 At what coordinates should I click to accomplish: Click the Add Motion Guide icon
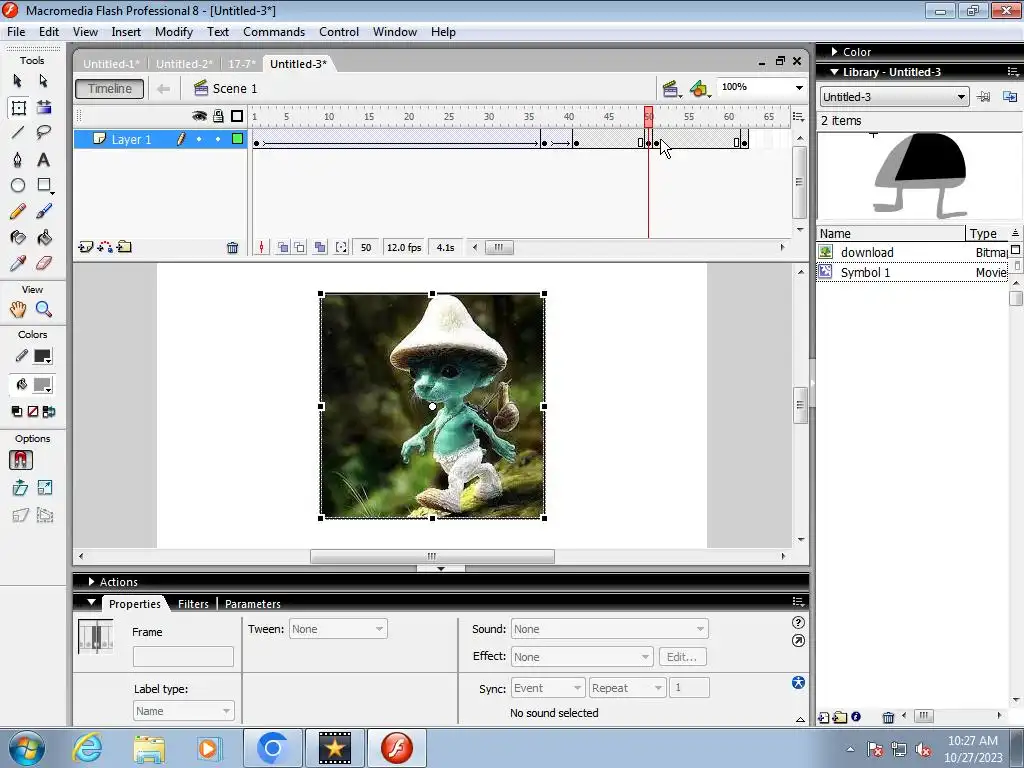point(104,248)
